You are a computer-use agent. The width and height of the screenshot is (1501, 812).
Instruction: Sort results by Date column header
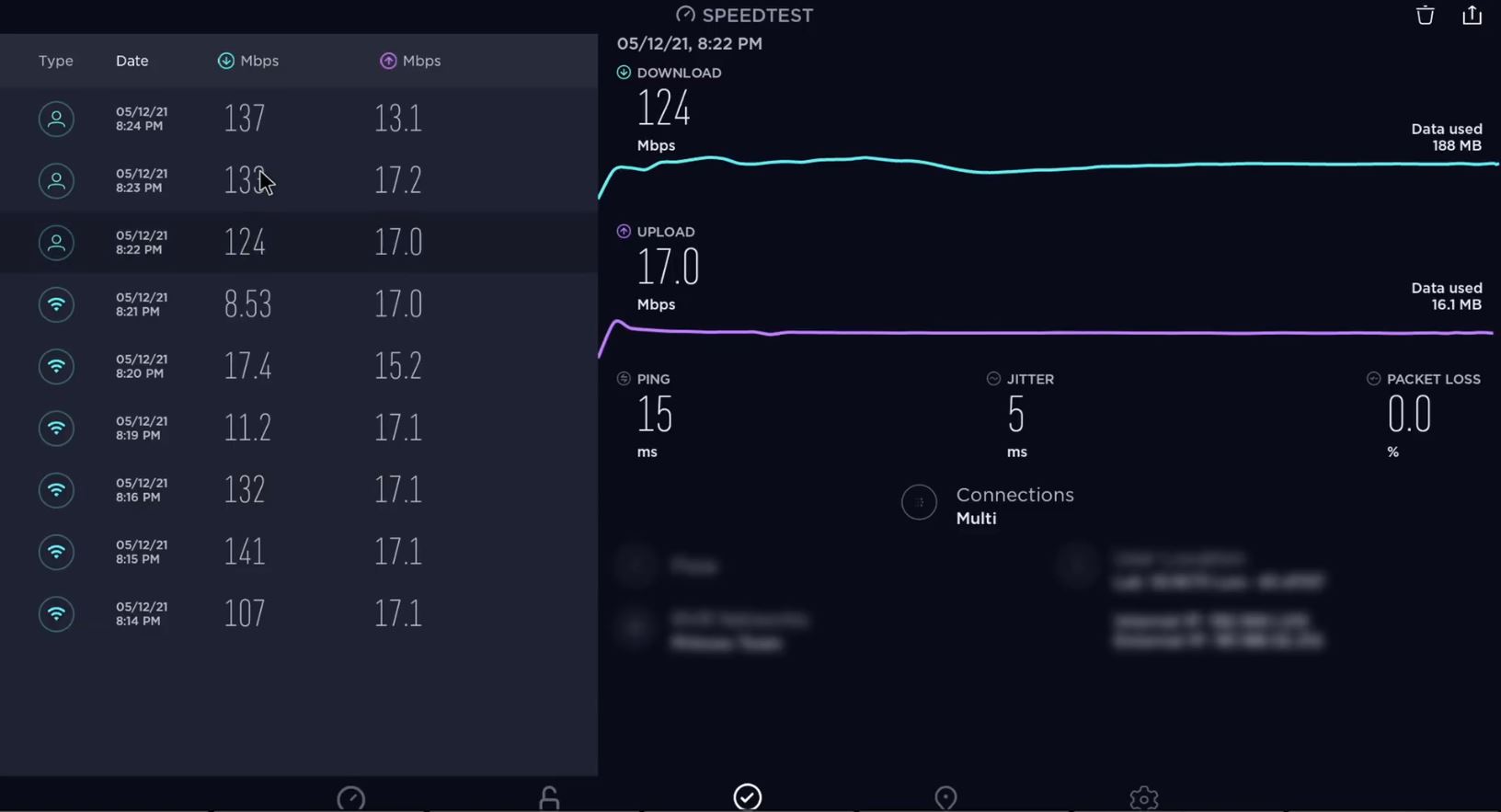[x=132, y=61]
